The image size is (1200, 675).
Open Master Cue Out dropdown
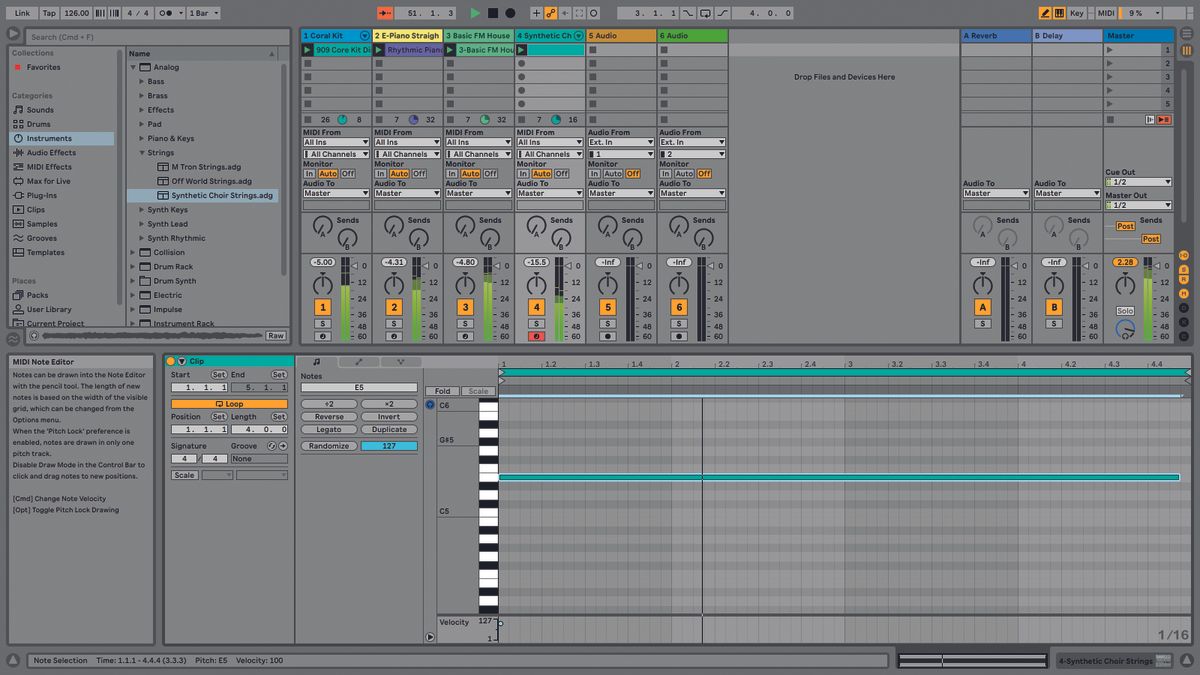tap(1139, 182)
